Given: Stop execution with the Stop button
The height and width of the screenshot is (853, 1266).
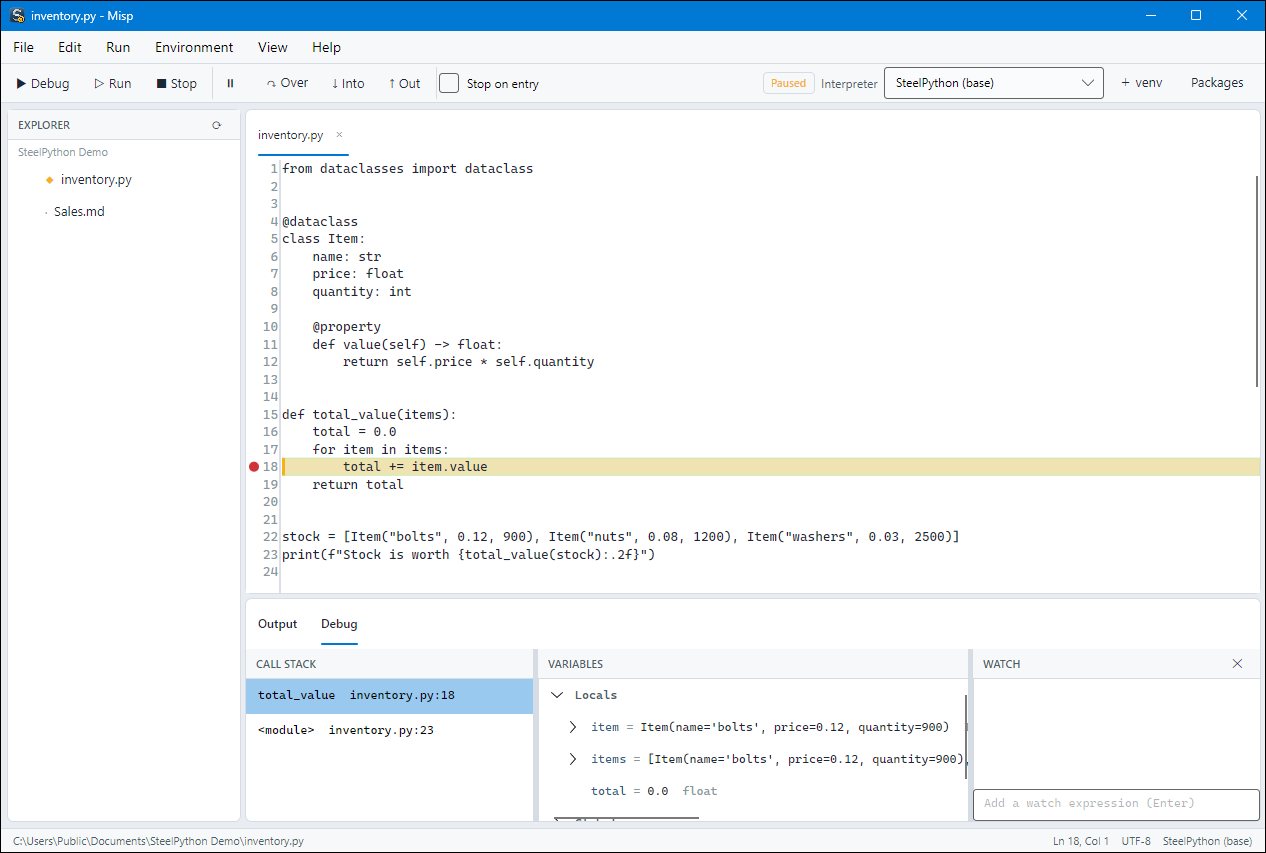Looking at the screenshot, I should point(177,83).
